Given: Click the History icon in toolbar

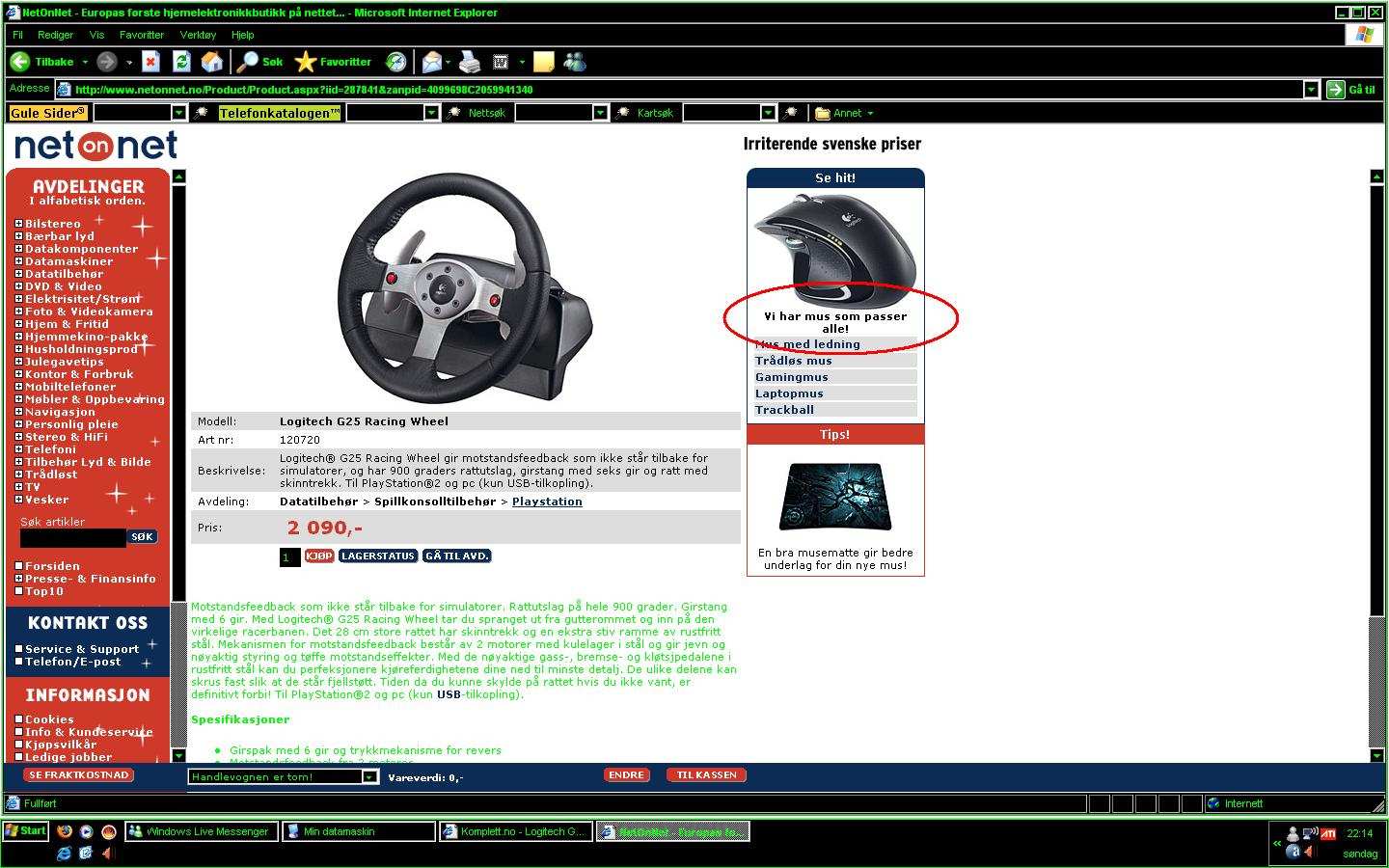Looking at the screenshot, I should [396, 62].
